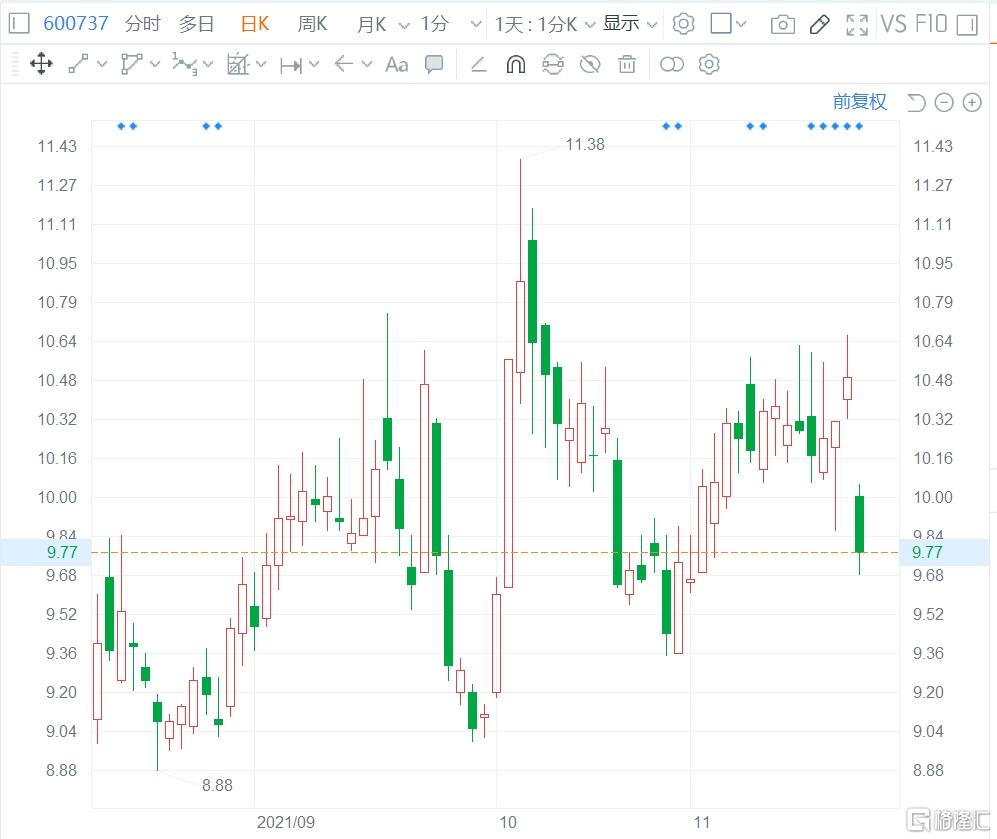Select the move crosshair tool
This screenshot has height=839, width=997.
pyautogui.click(x=41, y=64)
